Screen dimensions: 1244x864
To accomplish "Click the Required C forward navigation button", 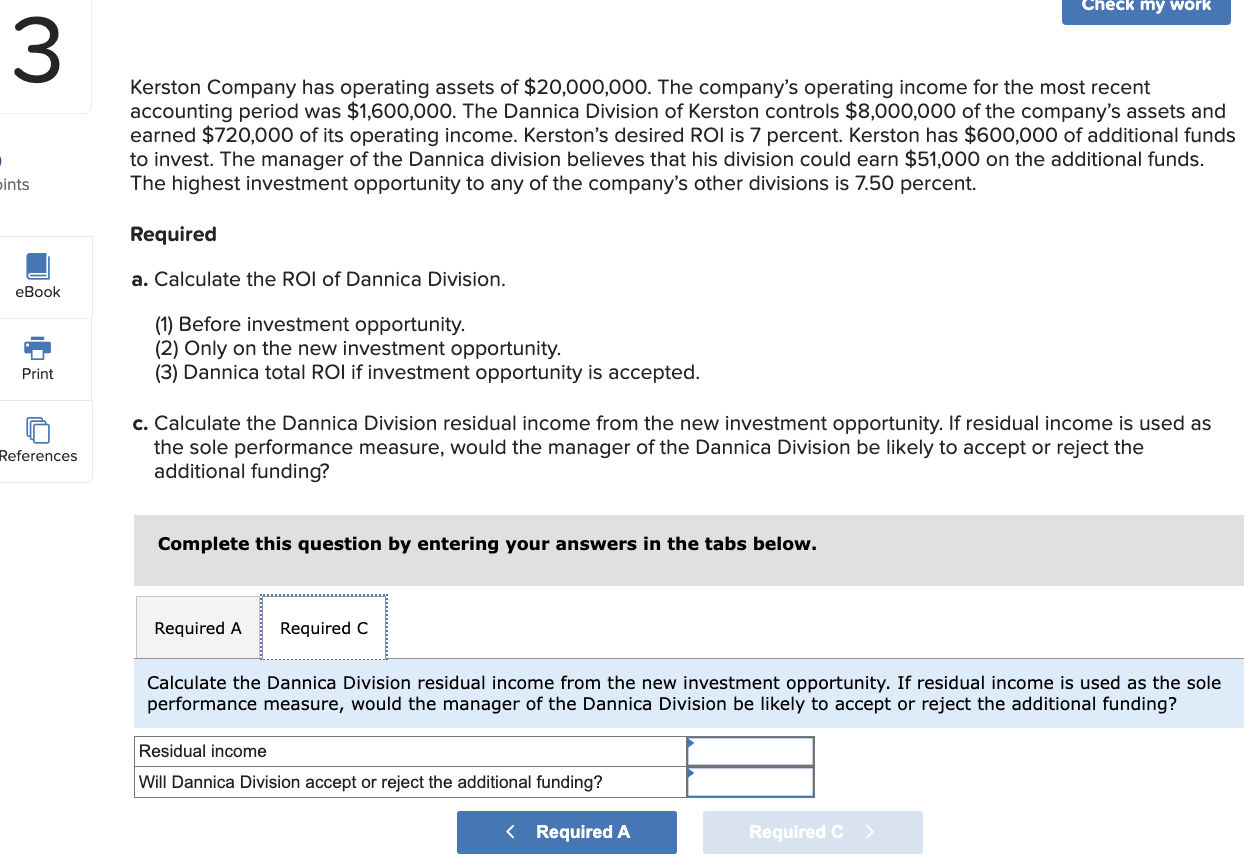I will pos(812,831).
